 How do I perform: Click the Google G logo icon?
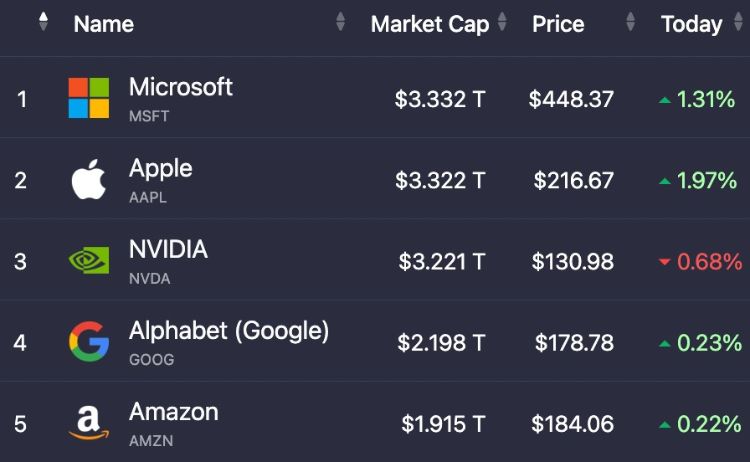click(x=89, y=342)
